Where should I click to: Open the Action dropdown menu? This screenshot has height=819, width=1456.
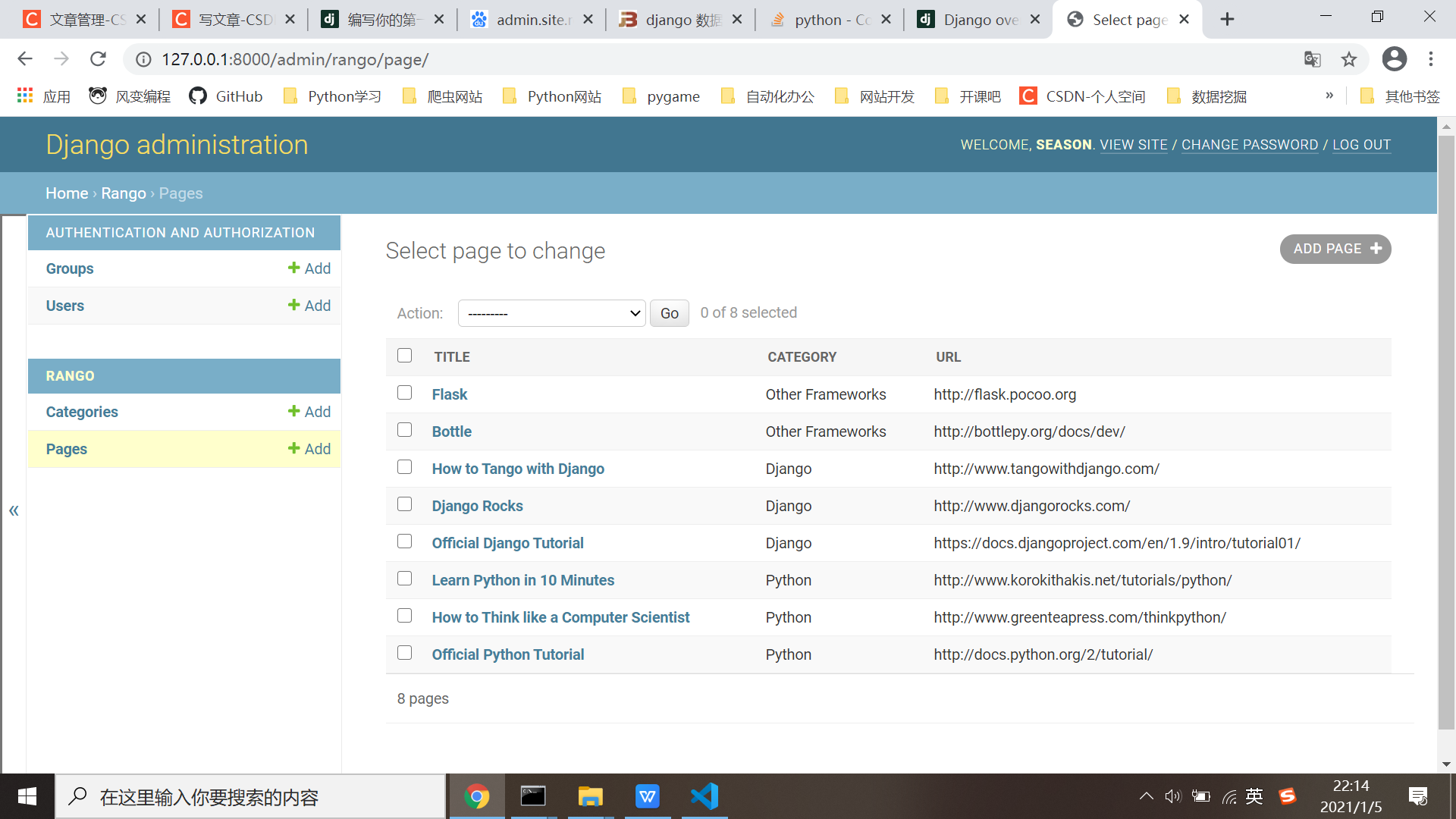click(x=551, y=313)
